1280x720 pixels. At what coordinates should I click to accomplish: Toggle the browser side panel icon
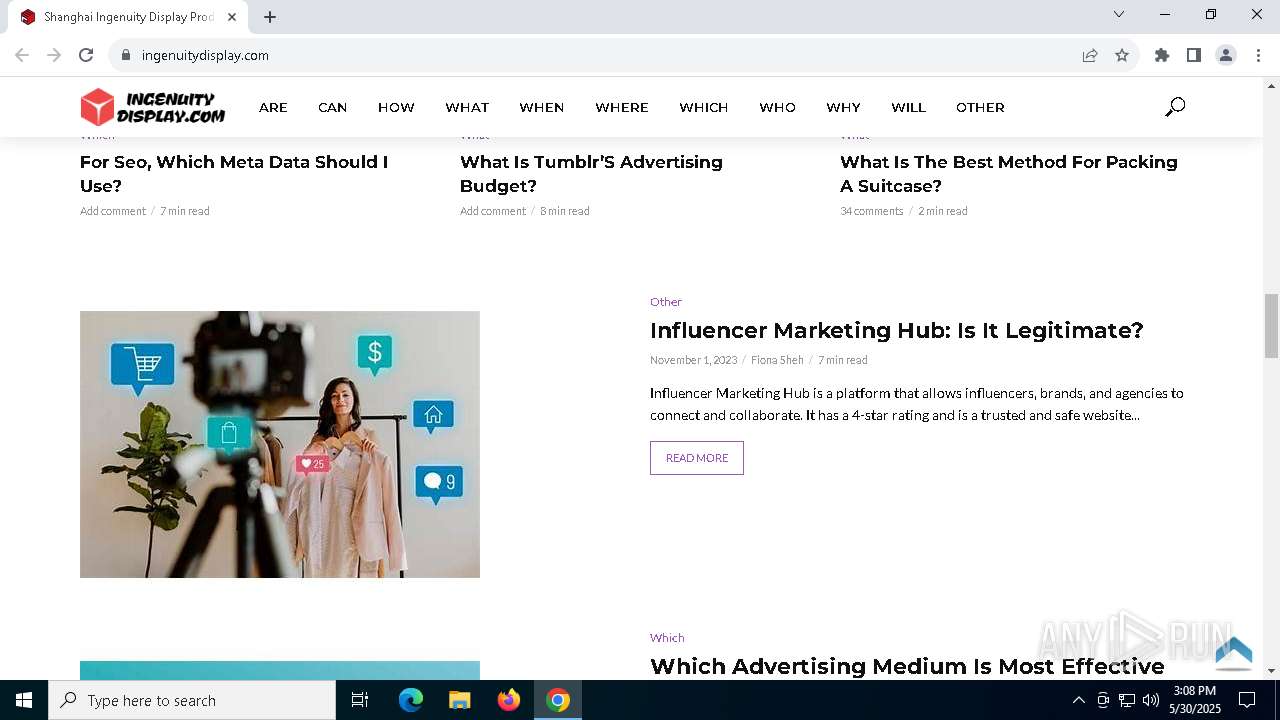[1194, 55]
